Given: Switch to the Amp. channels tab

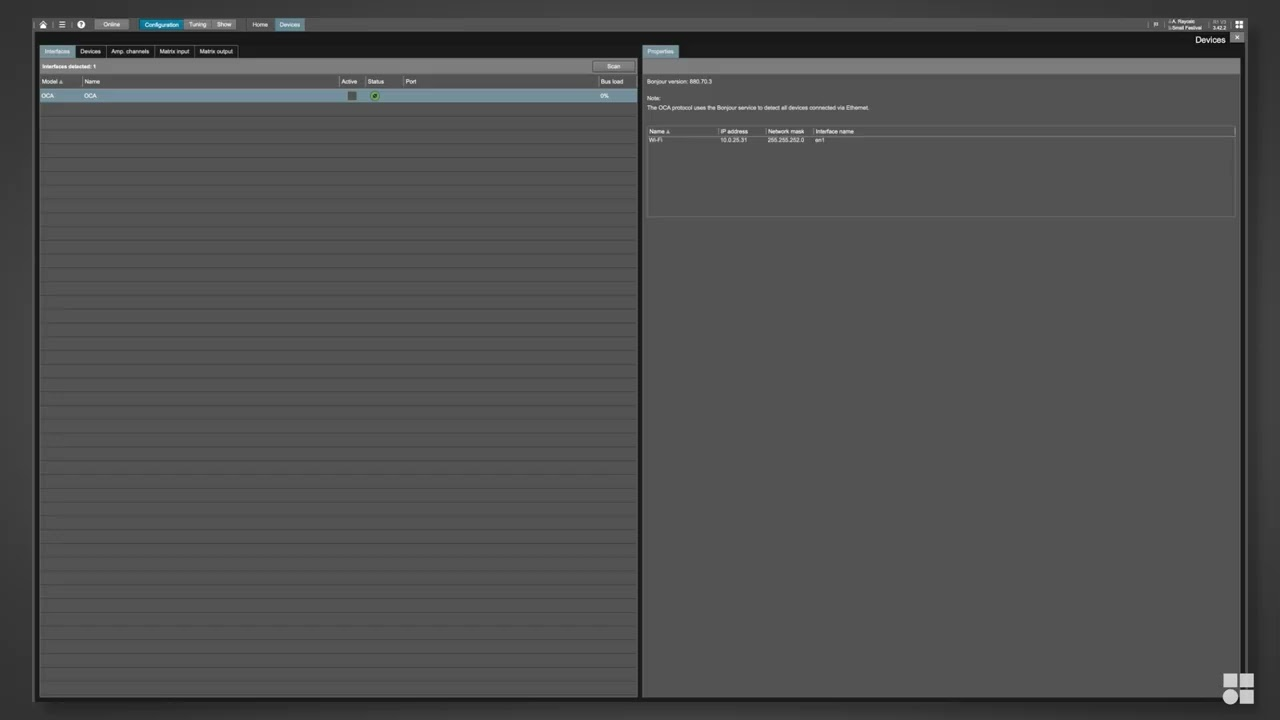Looking at the screenshot, I should [130, 51].
